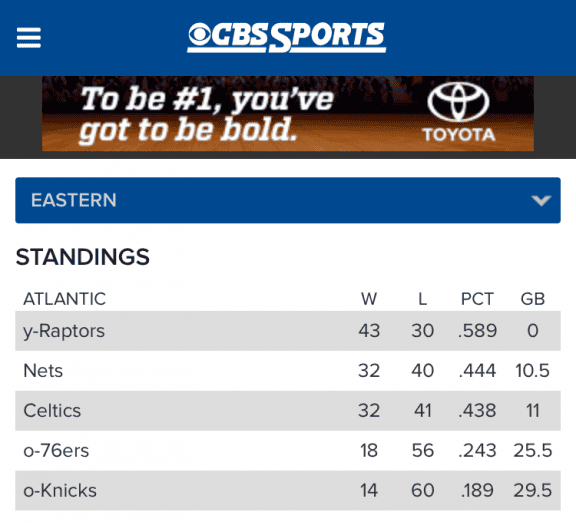This screenshot has width=576, height=523.
Task: Click the STANDINGS heading
Action: click(83, 257)
